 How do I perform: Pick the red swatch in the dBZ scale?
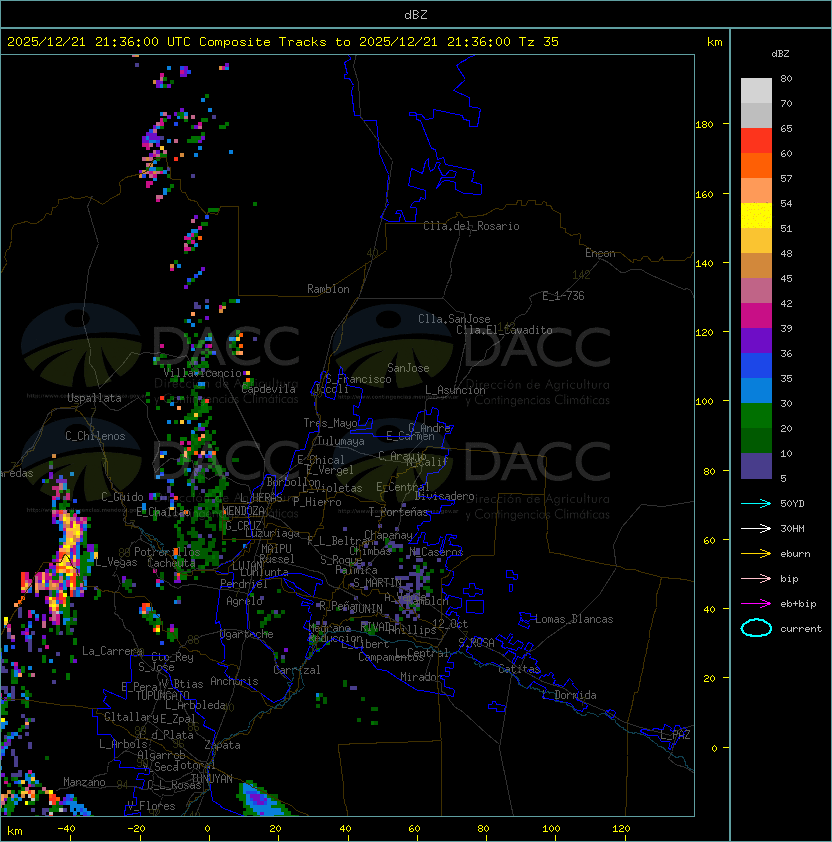pos(756,140)
